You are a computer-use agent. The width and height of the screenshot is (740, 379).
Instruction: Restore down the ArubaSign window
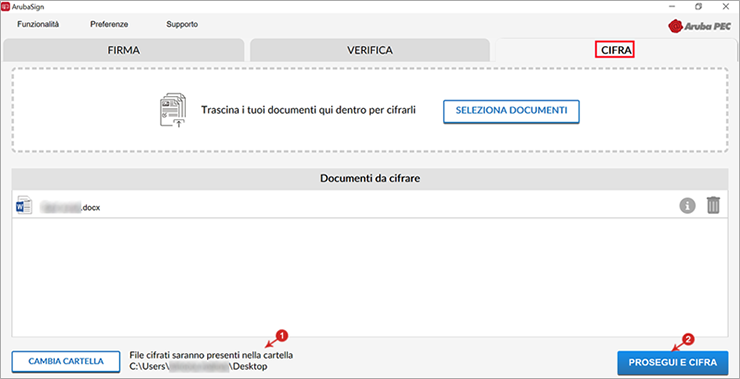pos(698,7)
